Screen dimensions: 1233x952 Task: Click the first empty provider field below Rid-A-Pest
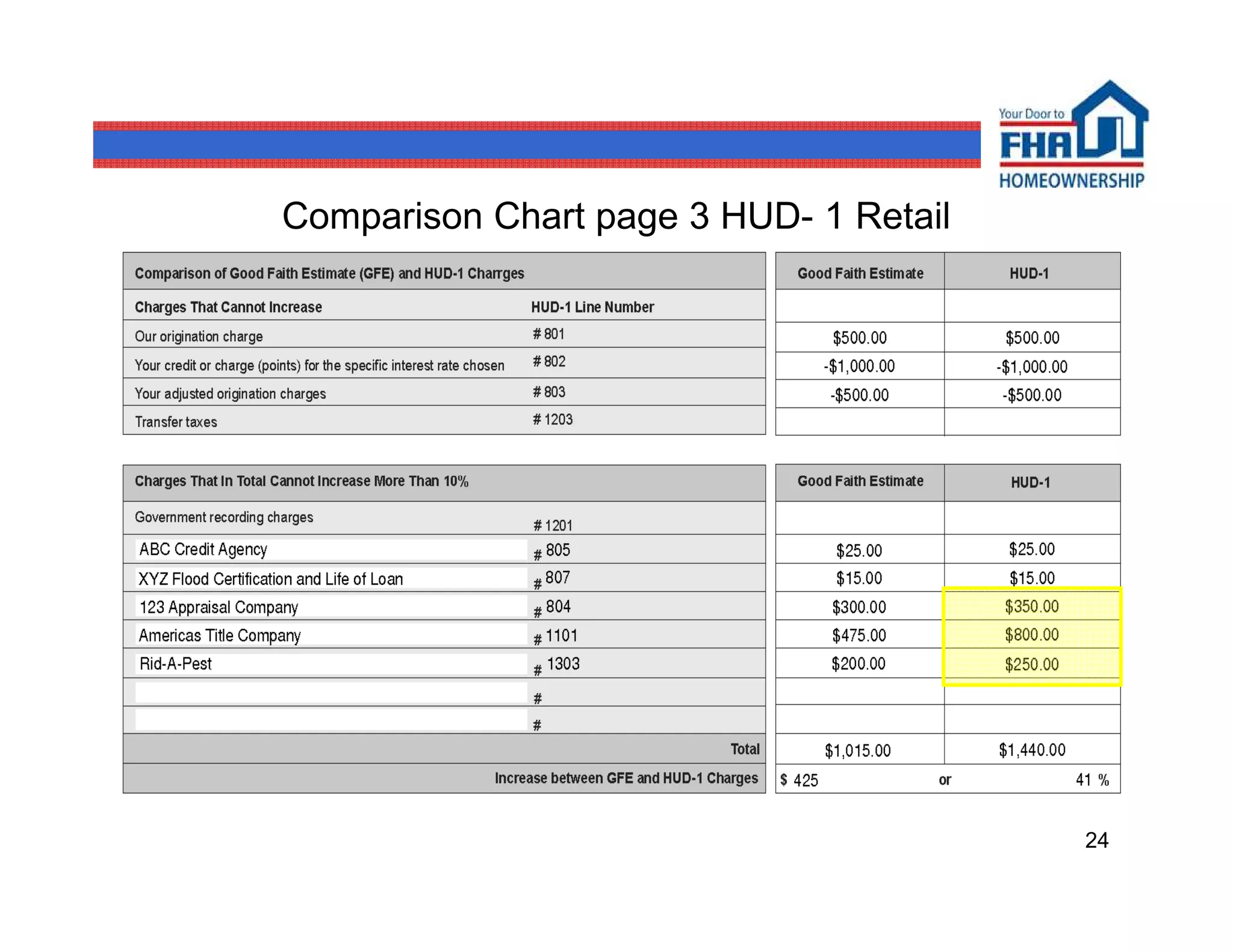(331, 692)
